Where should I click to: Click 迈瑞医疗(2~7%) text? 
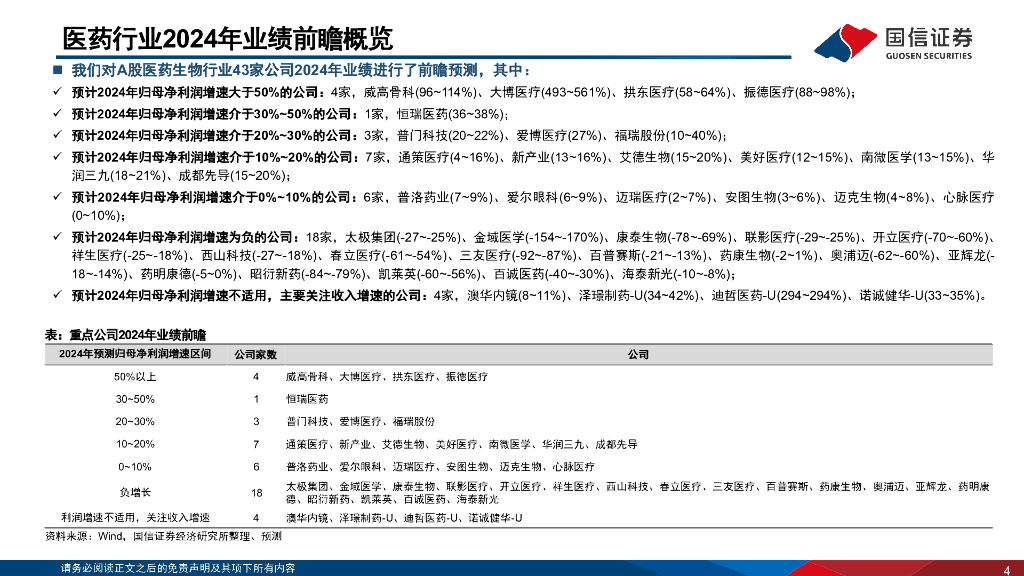[x=663, y=197]
